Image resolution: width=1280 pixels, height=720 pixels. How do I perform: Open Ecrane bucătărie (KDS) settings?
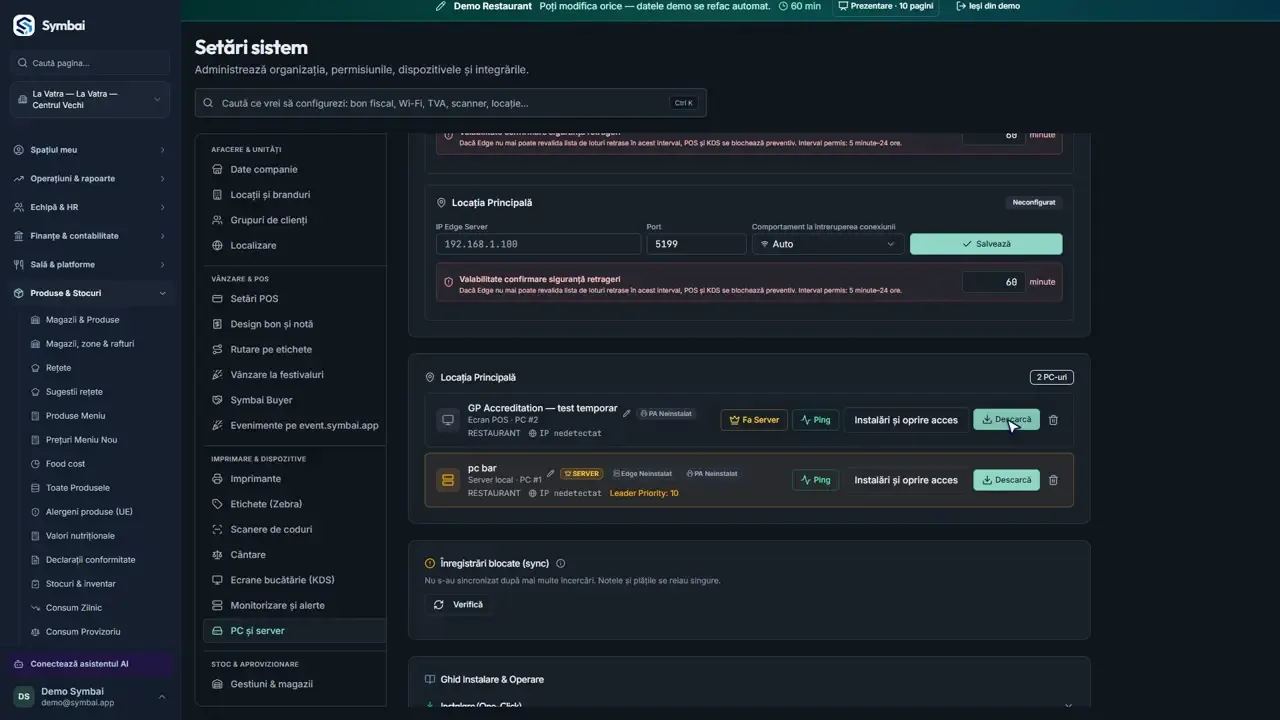click(295, 580)
